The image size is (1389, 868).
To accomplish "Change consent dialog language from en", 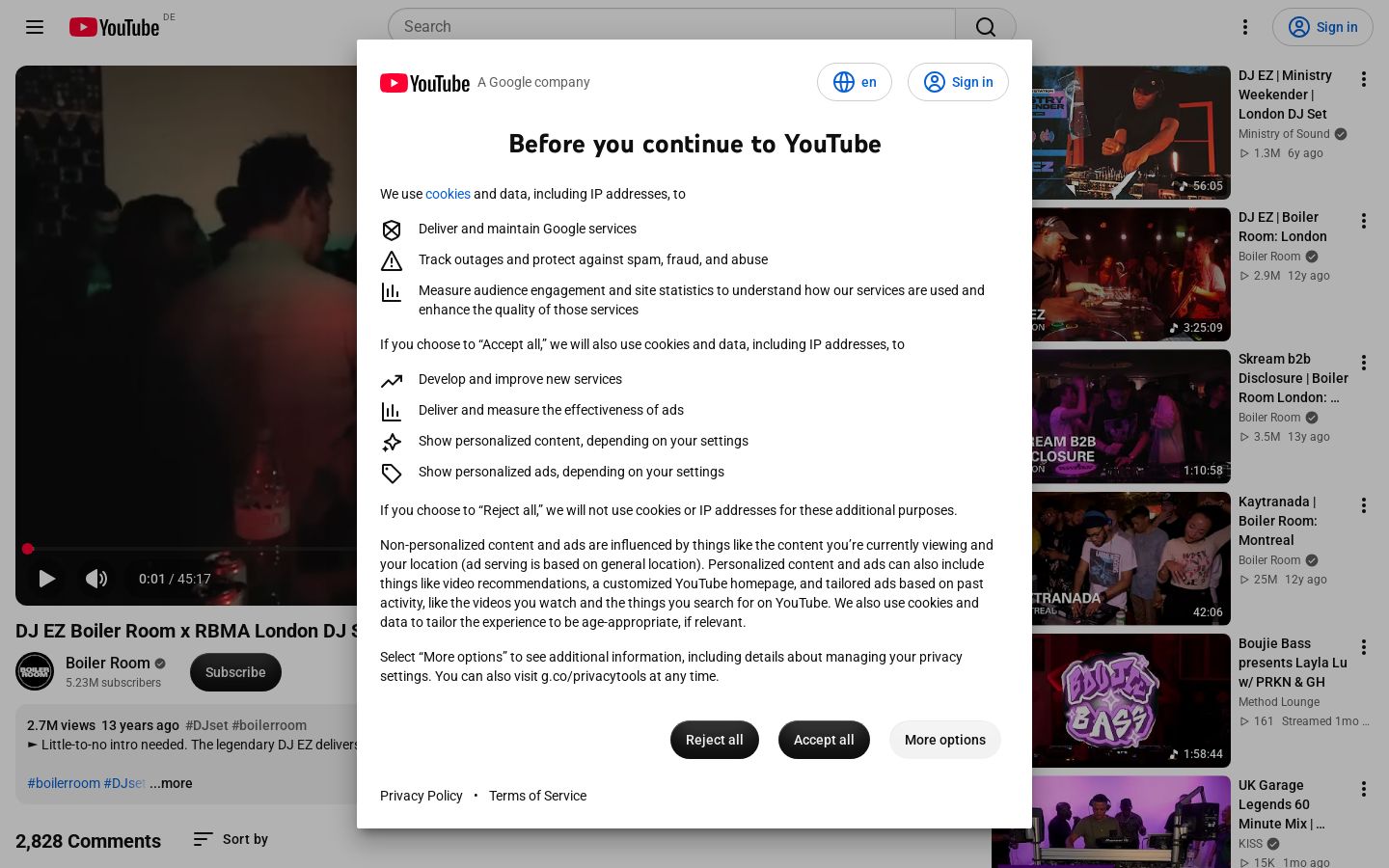I will coord(855,82).
